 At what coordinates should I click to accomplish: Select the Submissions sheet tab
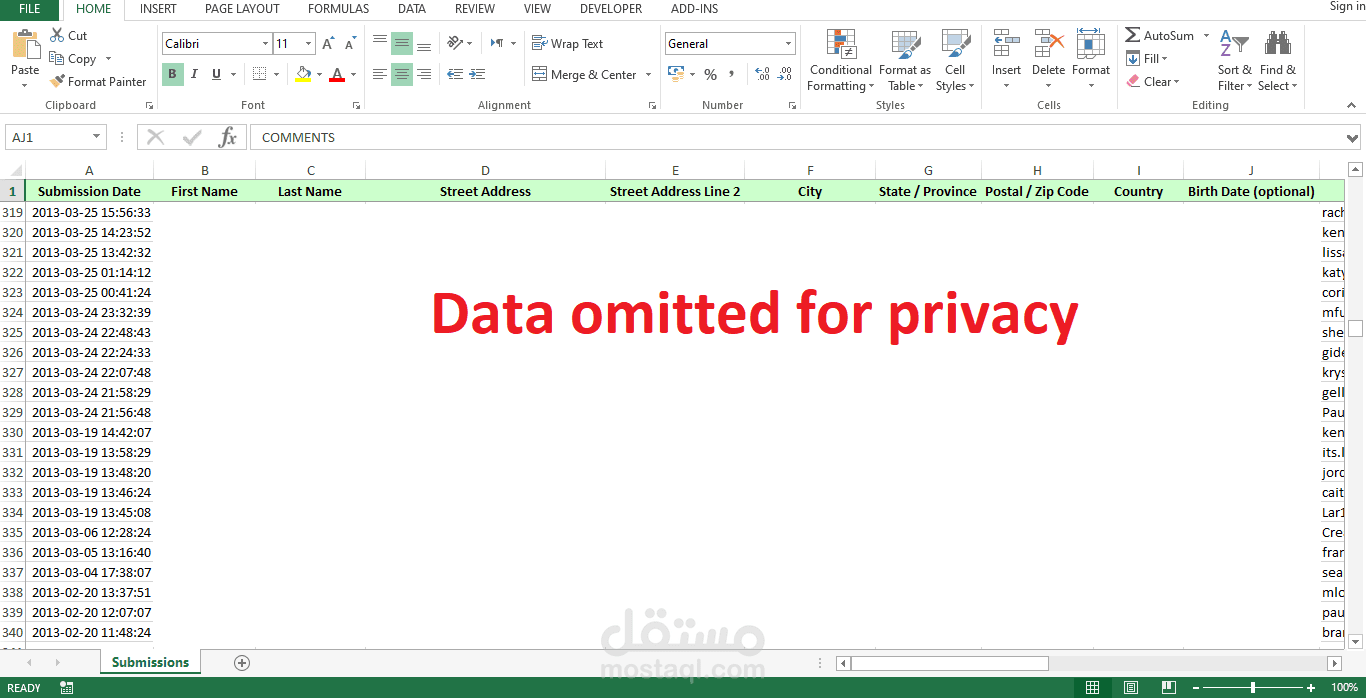[x=150, y=662]
